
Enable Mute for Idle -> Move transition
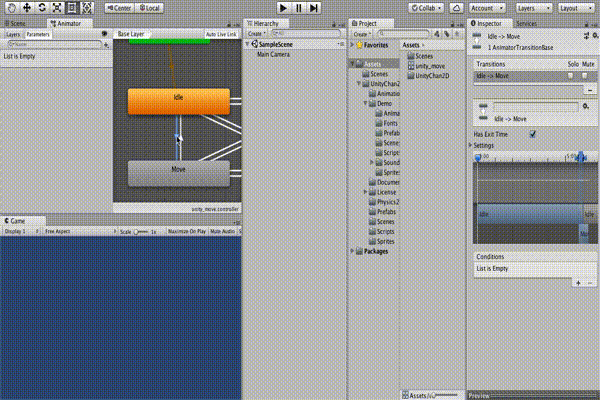pos(585,76)
